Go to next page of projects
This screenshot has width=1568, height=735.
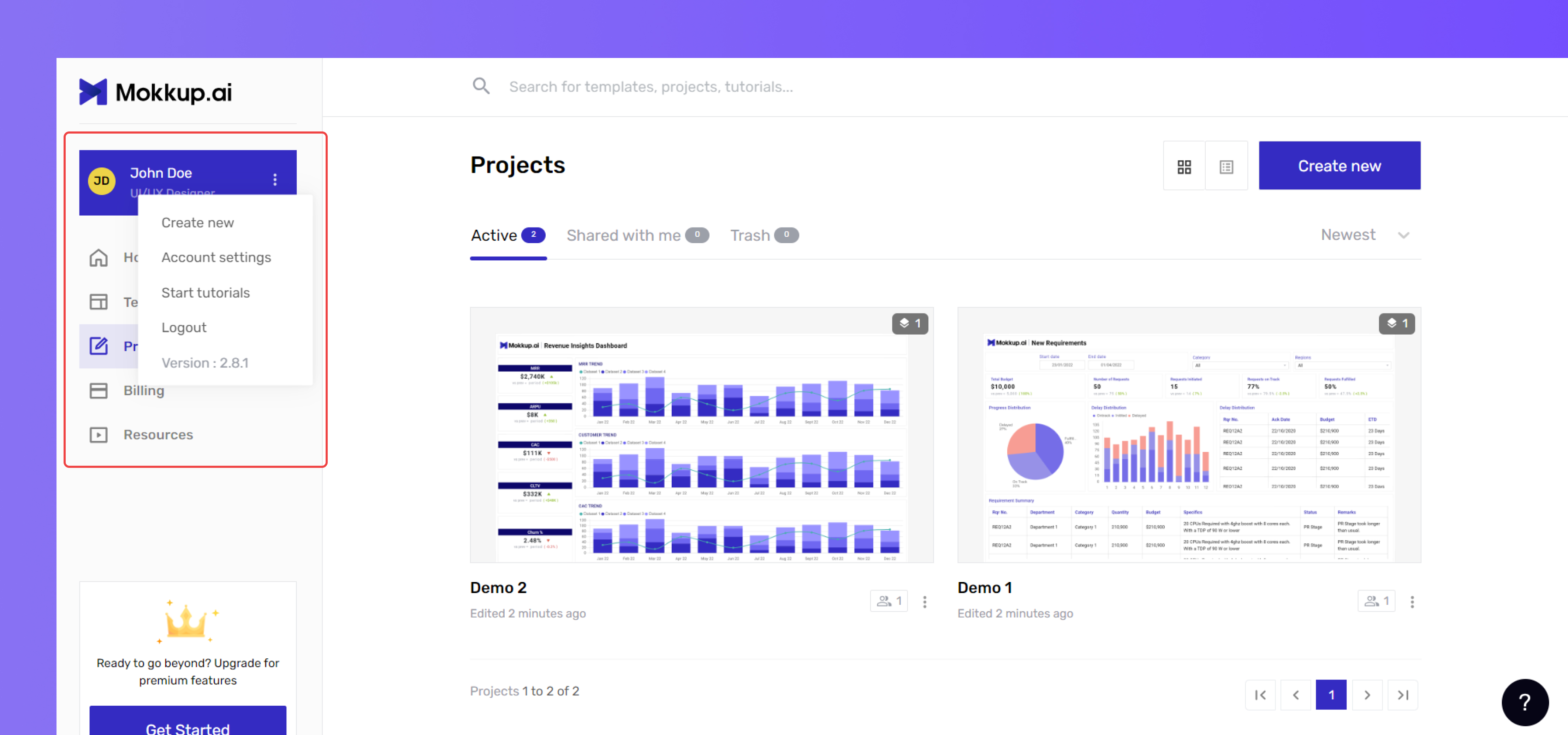click(x=1367, y=695)
